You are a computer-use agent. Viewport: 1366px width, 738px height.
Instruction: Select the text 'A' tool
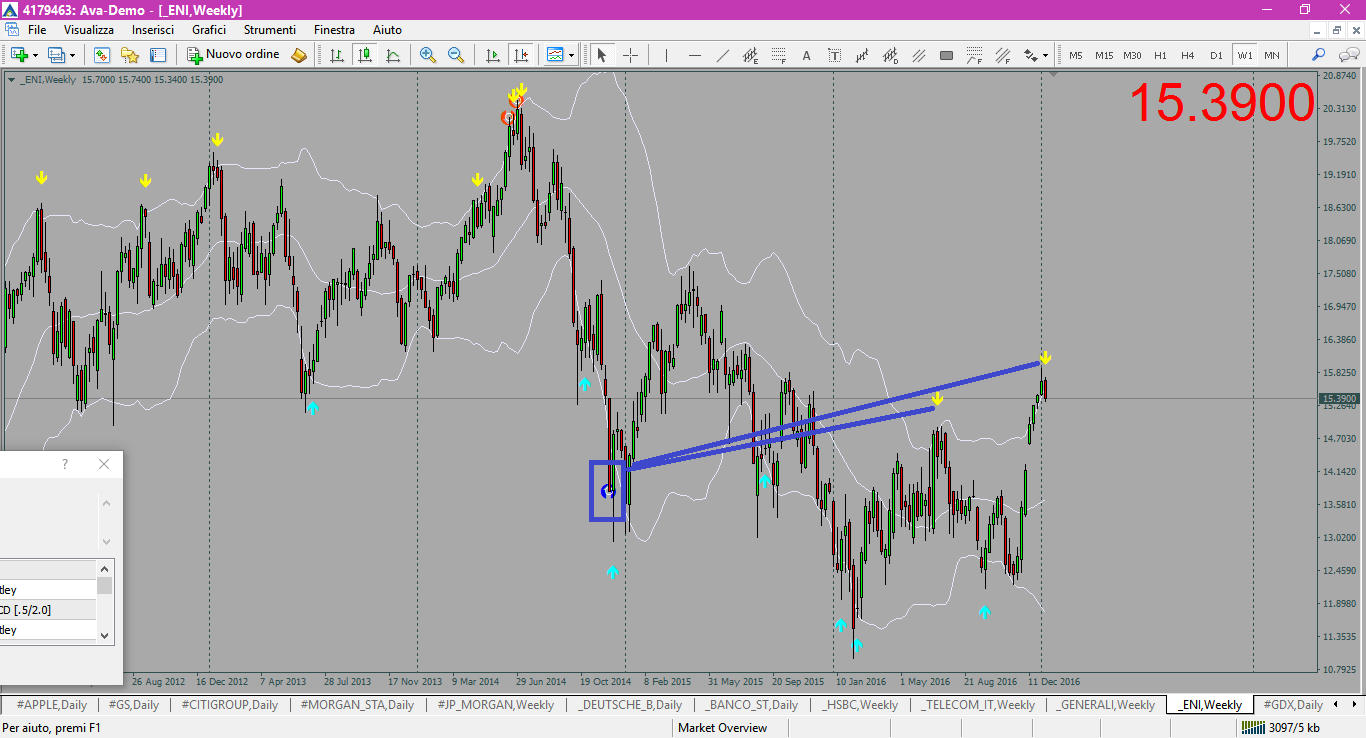coord(806,55)
